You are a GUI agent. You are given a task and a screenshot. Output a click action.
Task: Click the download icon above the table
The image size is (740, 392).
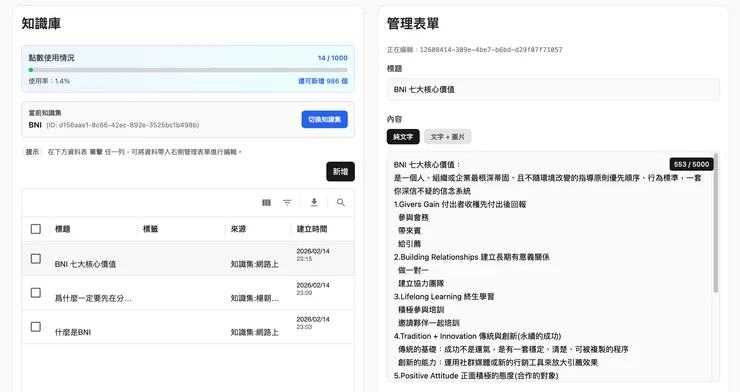(x=314, y=202)
